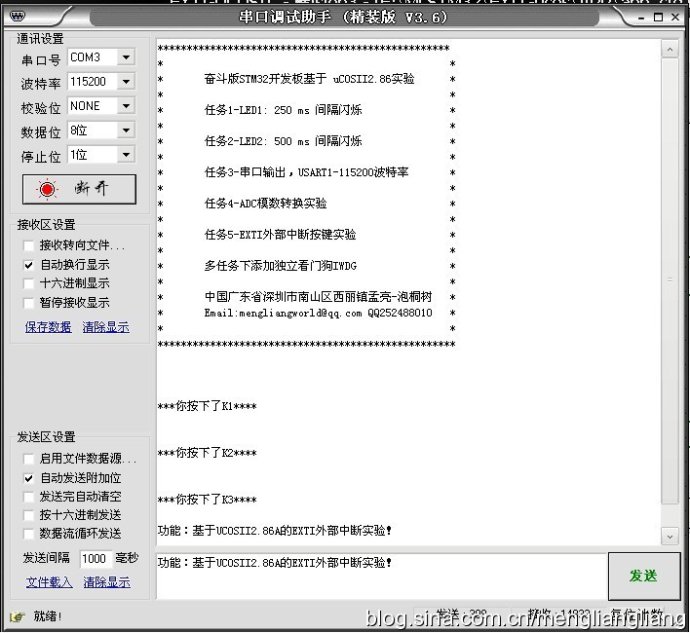Screen dimensions: 690x633
Task: Enable 数据流循环发送 checkbox
Action: (29, 534)
